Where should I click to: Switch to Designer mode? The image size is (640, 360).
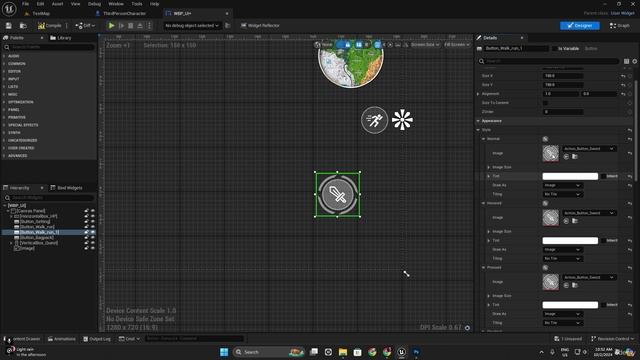pyautogui.click(x=580, y=26)
